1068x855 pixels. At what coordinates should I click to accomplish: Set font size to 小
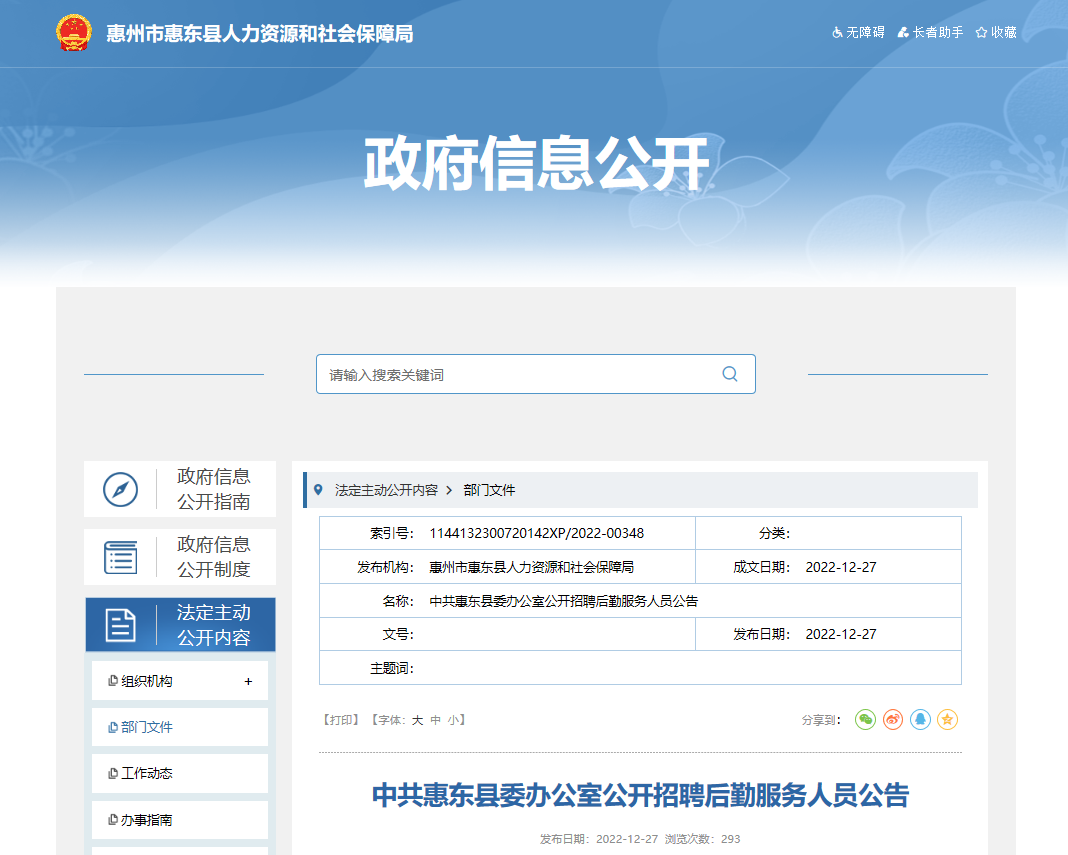point(453,720)
